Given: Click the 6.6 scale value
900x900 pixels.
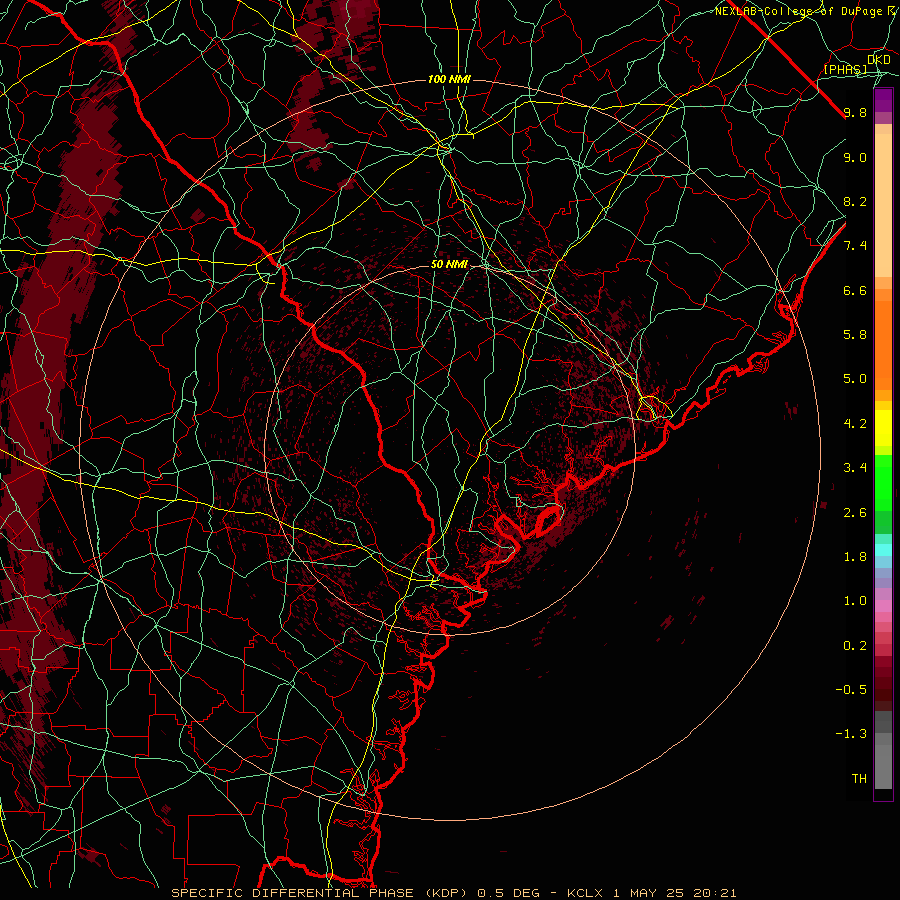Looking at the screenshot, I should [x=855, y=291].
